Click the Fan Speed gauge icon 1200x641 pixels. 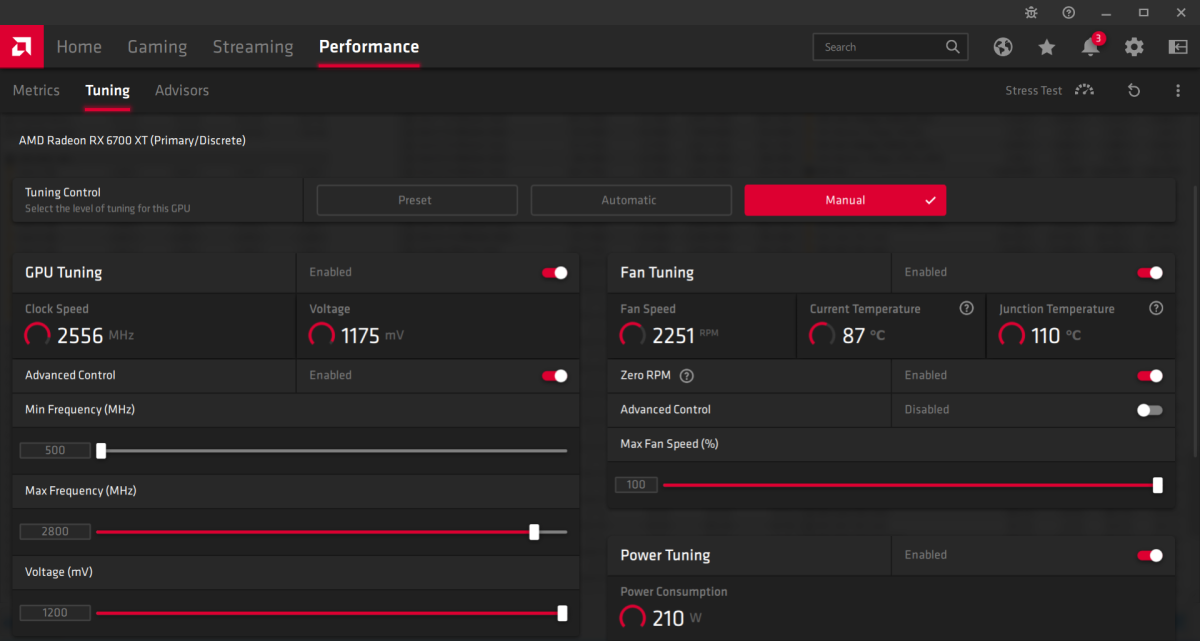(x=633, y=335)
